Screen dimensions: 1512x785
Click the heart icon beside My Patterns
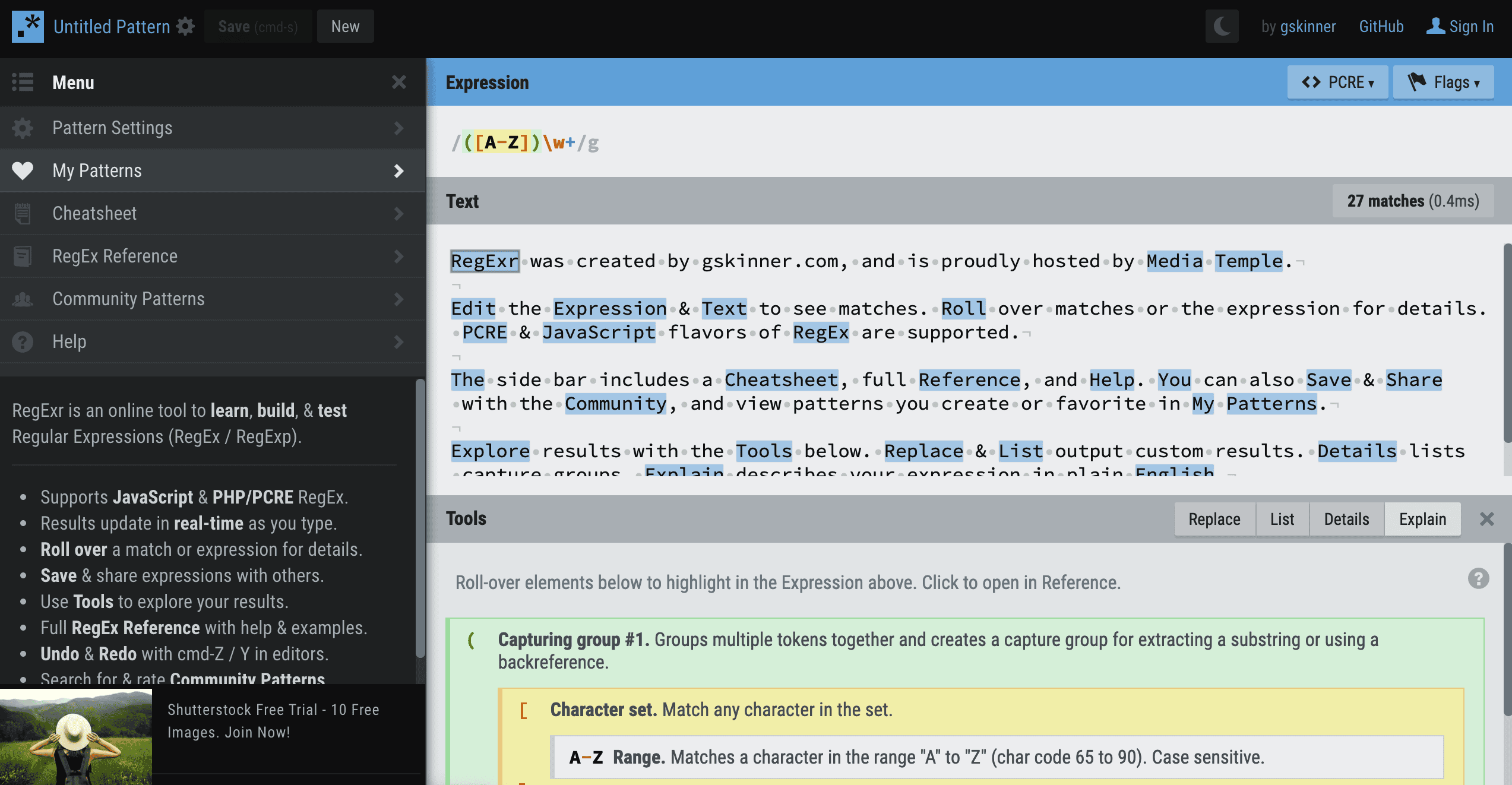(23, 171)
